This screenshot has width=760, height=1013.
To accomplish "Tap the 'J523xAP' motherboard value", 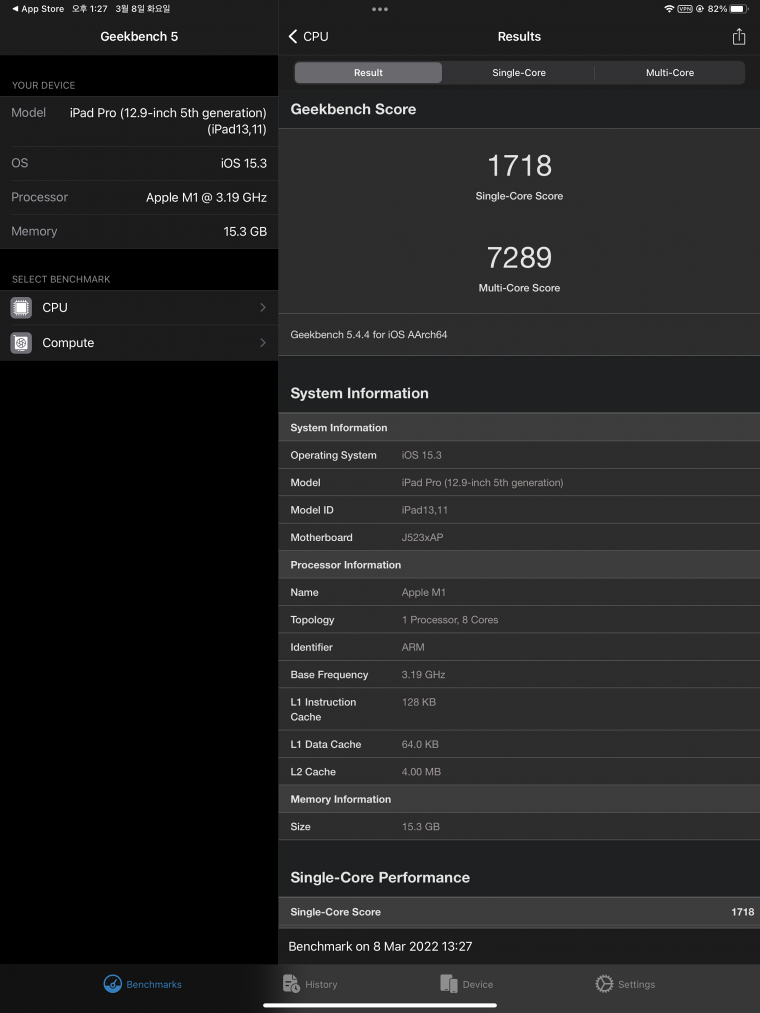I will pyautogui.click(x=423, y=538).
